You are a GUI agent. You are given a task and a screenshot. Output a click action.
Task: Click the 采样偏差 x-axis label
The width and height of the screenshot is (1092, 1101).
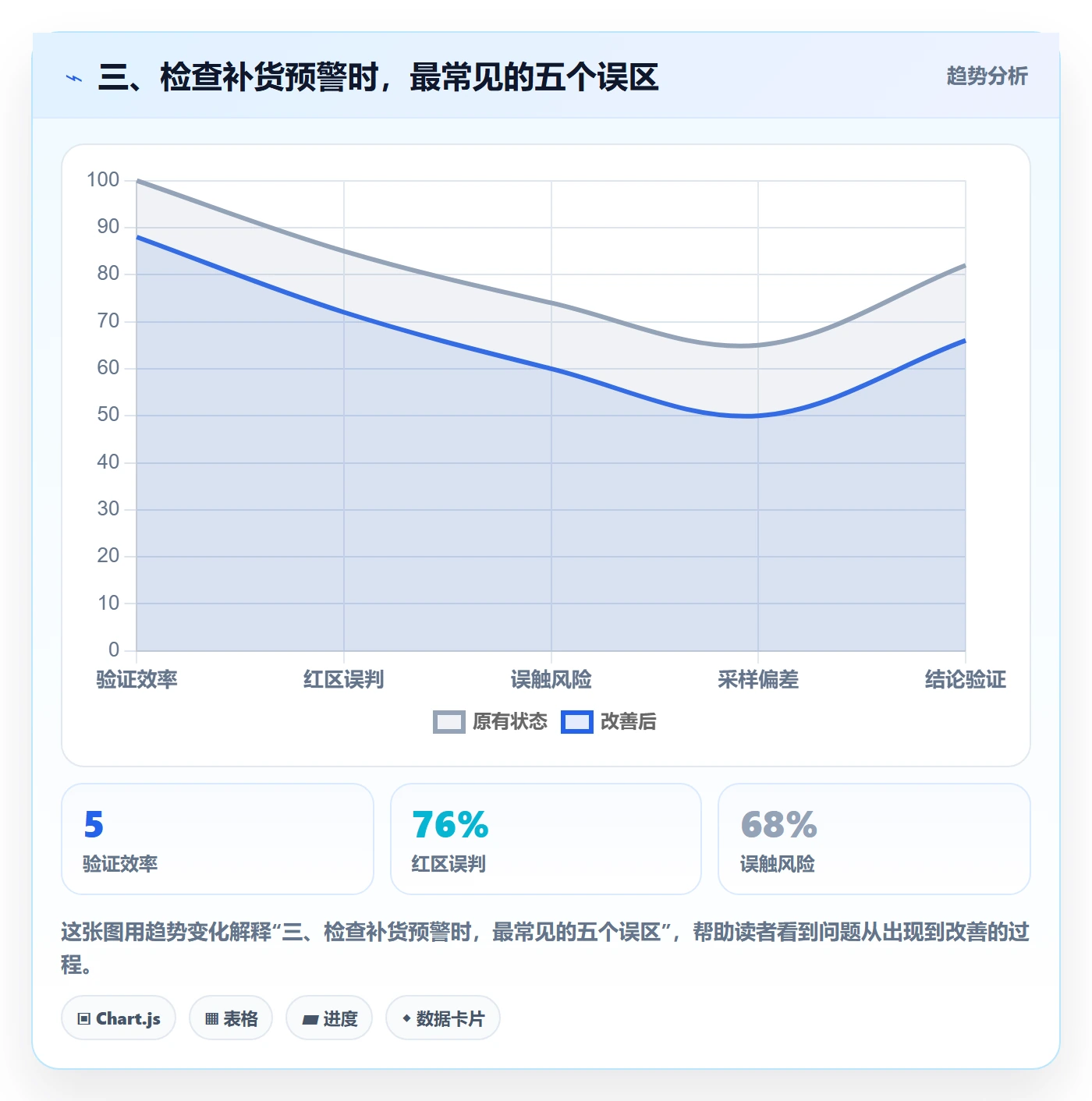click(758, 680)
